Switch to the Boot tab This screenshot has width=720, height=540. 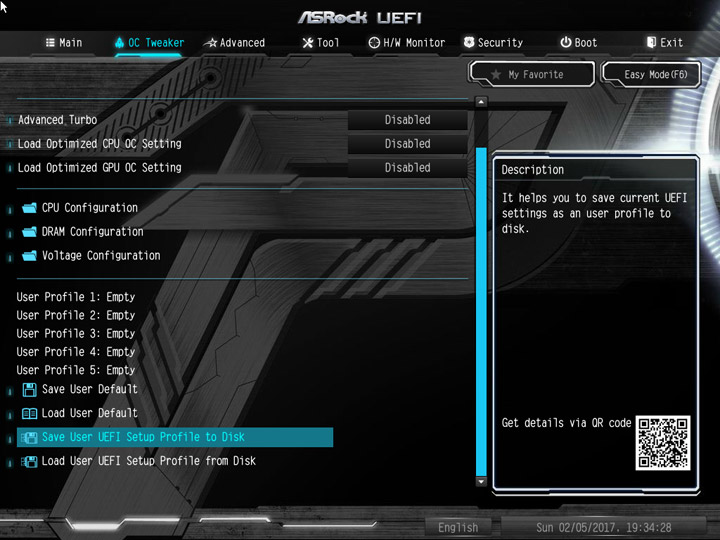point(579,43)
